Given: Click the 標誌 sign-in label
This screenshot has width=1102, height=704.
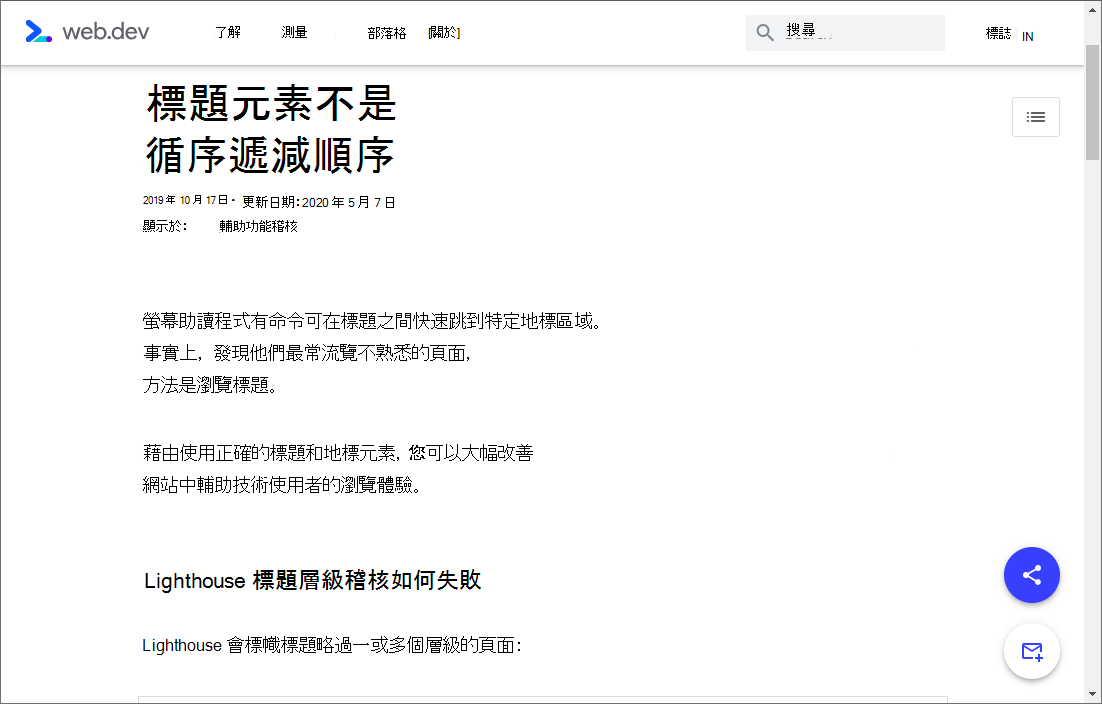Looking at the screenshot, I should [998, 32].
